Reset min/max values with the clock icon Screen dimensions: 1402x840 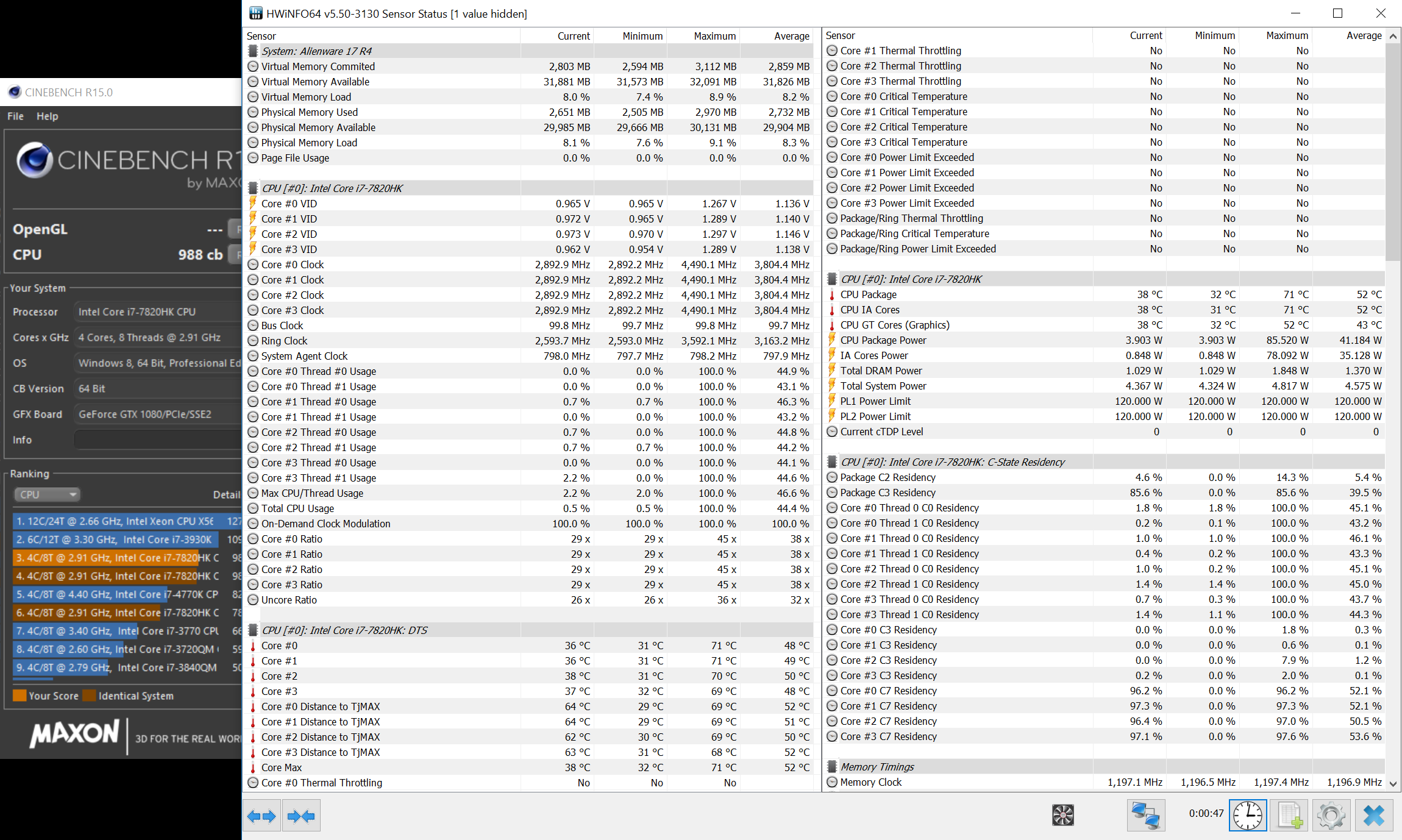click(1248, 816)
